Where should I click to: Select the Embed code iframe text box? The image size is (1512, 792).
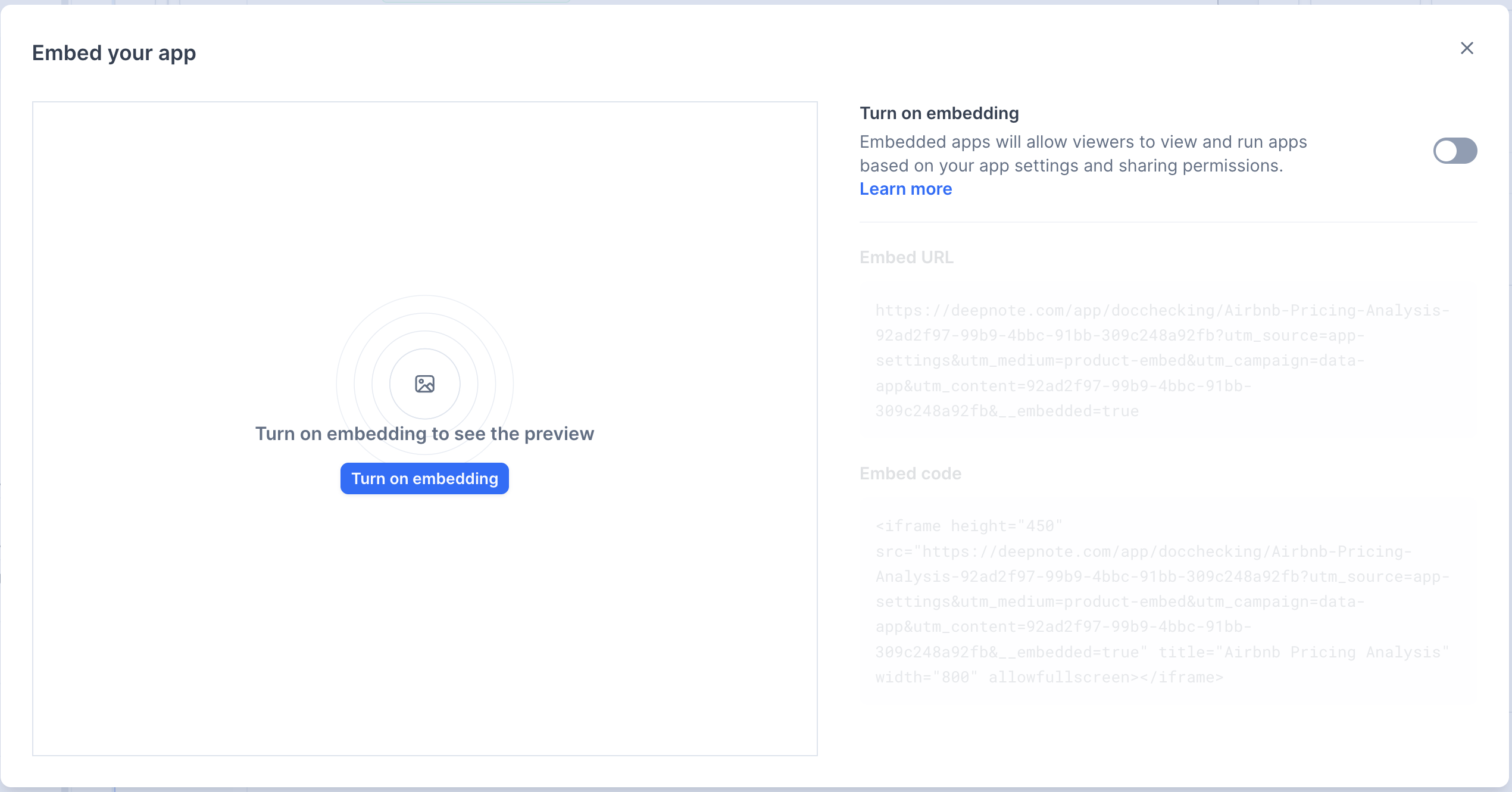click(x=1168, y=602)
